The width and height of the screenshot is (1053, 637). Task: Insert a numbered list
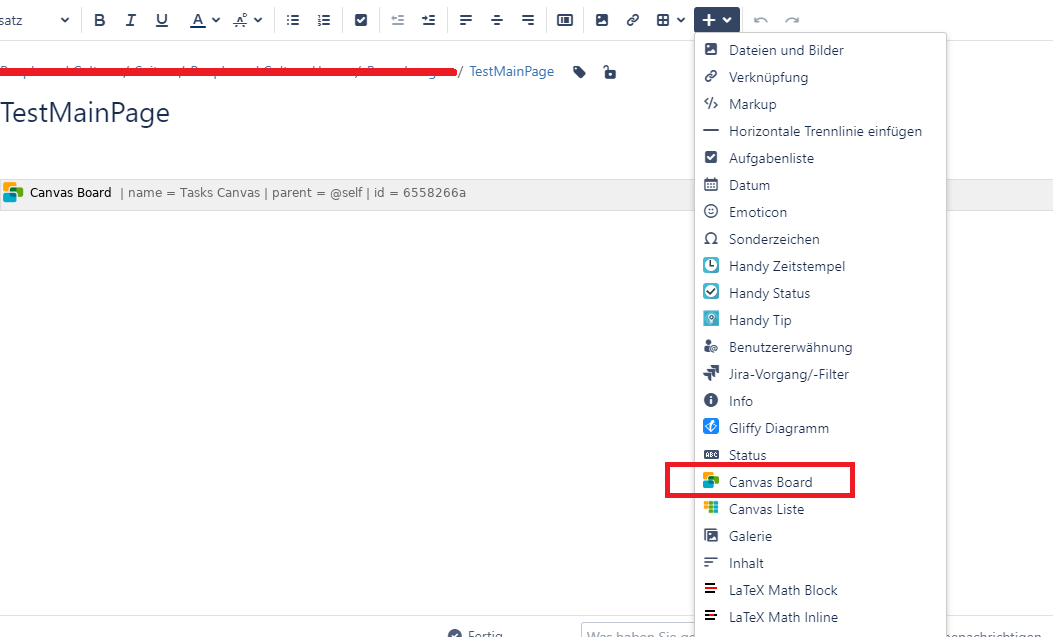coord(324,20)
